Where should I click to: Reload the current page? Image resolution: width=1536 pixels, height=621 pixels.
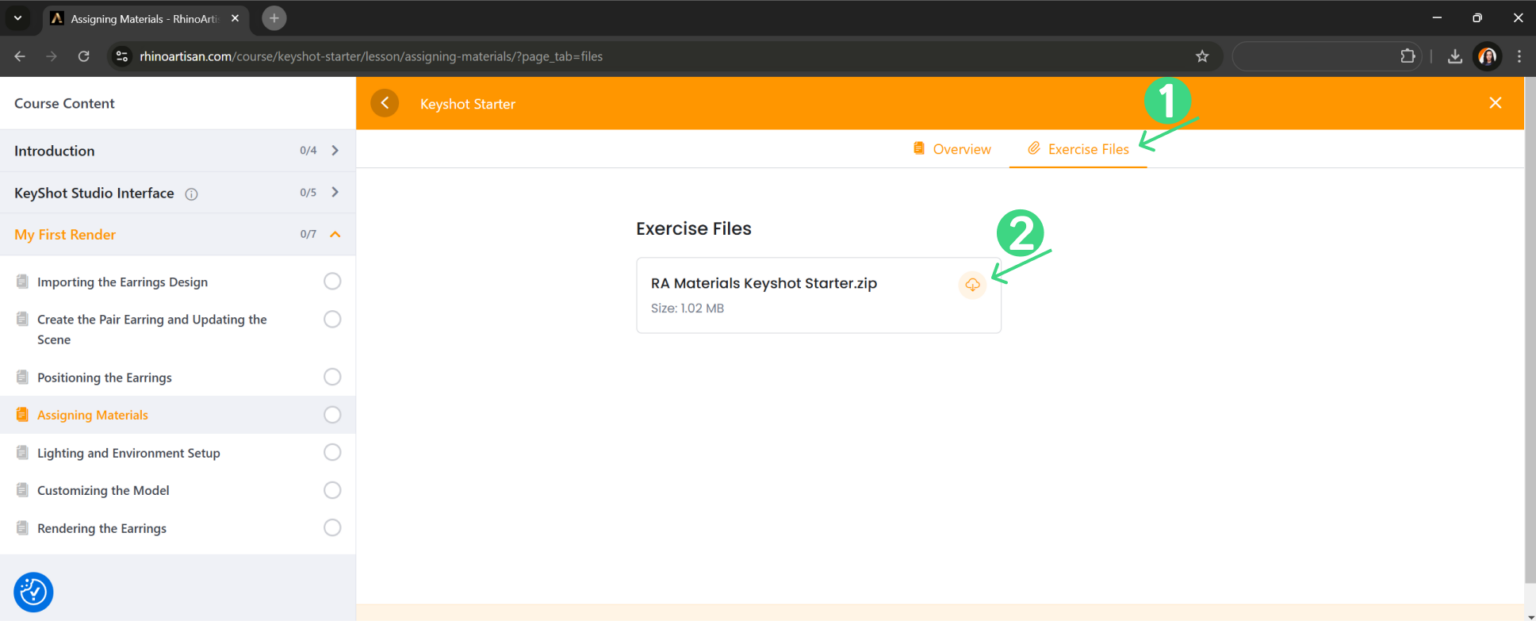click(x=84, y=56)
